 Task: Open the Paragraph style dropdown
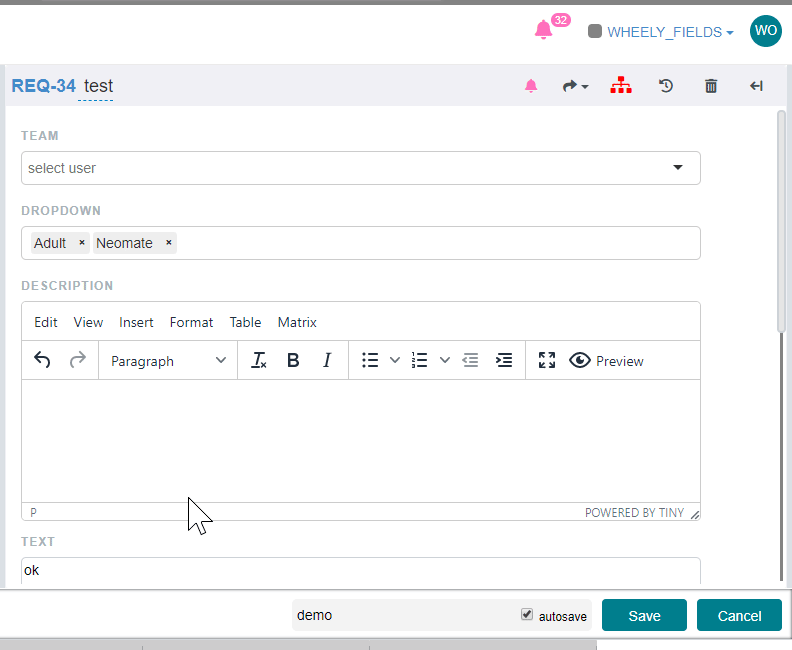168,361
